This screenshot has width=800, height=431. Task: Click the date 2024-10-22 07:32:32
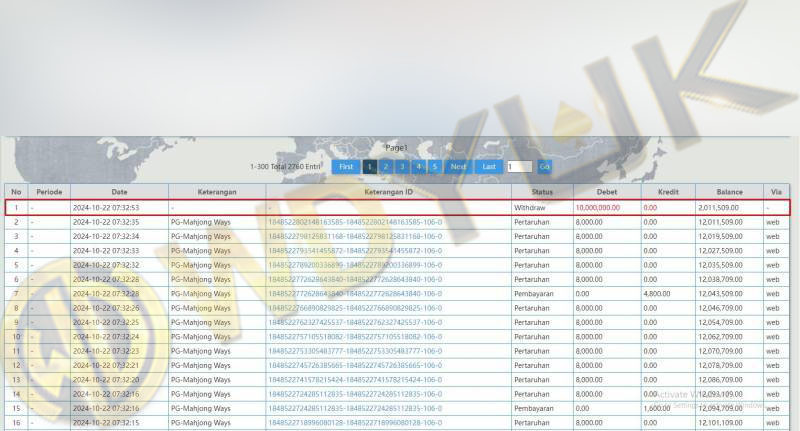click(106, 265)
